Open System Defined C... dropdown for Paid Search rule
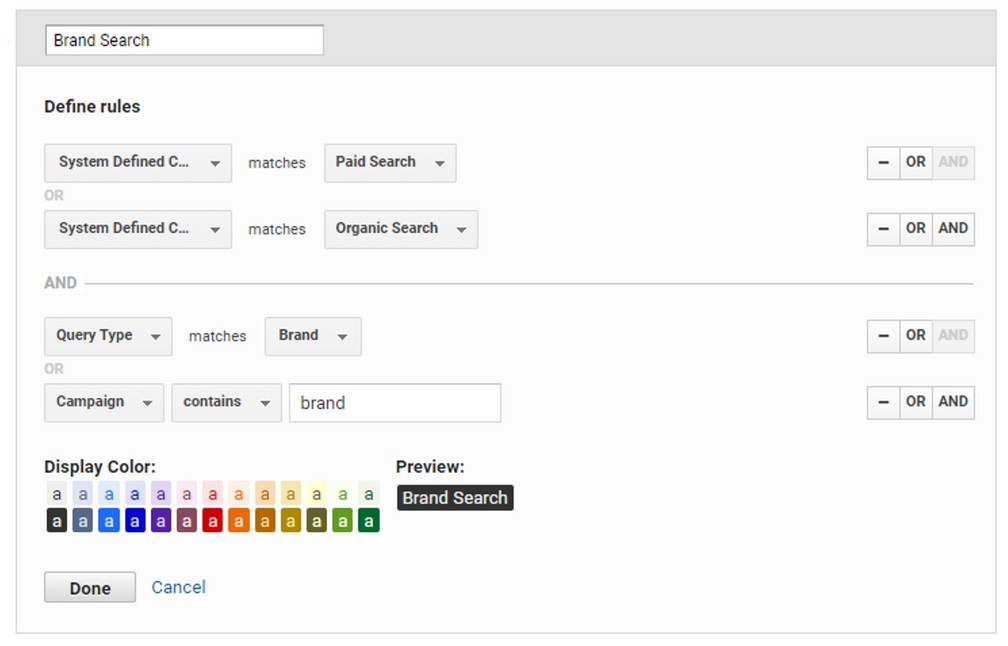The height and width of the screenshot is (646, 1008). [x=138, y=163]
